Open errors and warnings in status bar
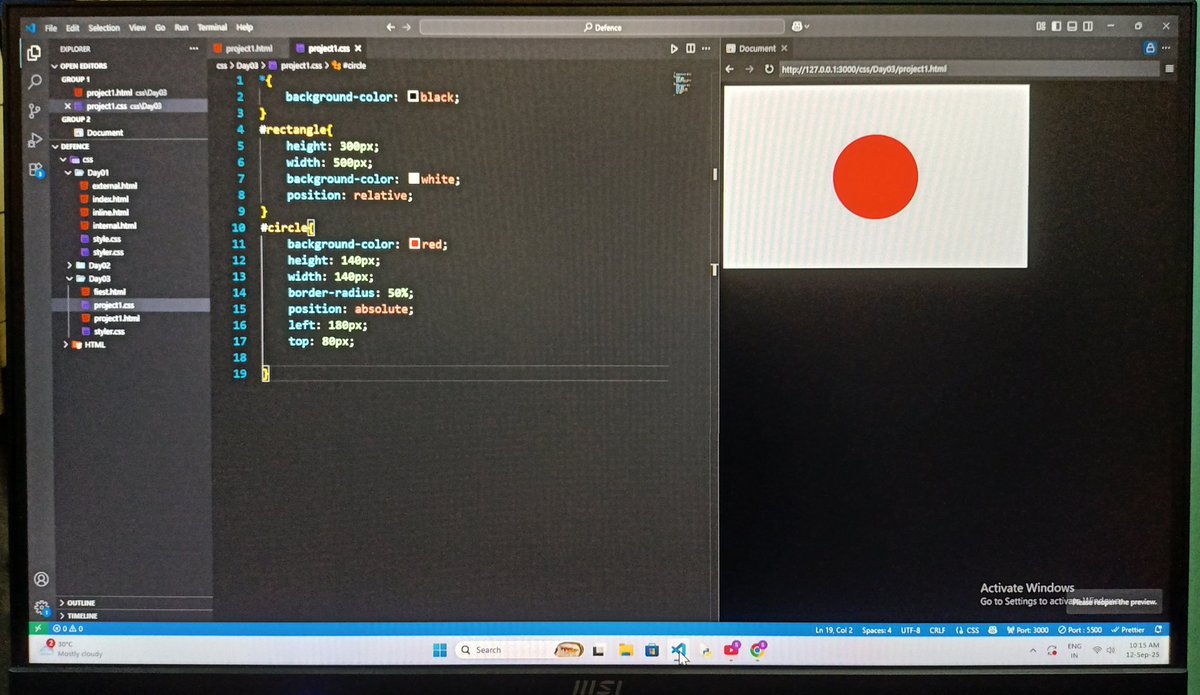 click(x=69, y=629)
